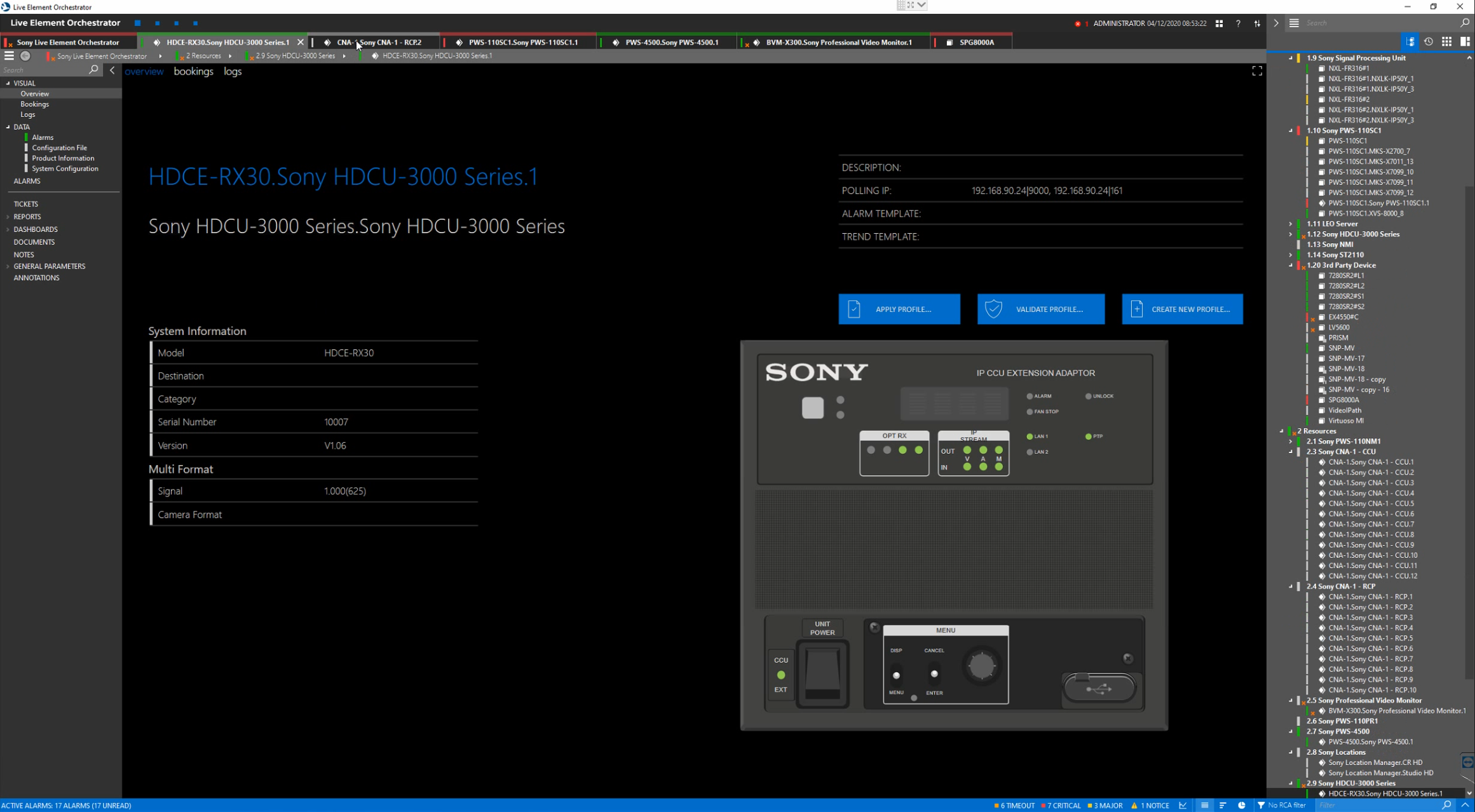Open the help question mark icon
The width and height of the screenshot is (1475, 812).
coord(1238,24)
